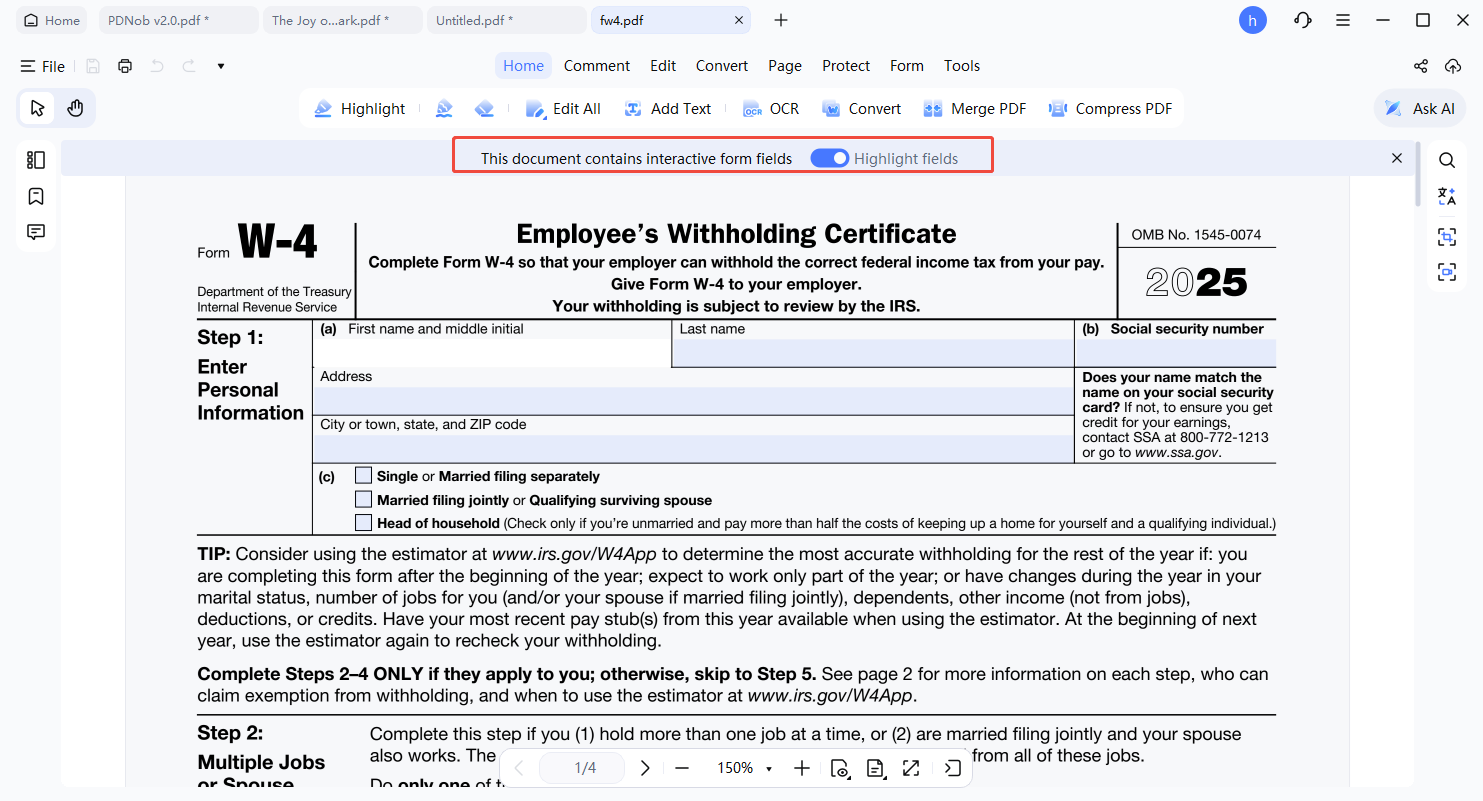Open document search

pyautogui.click(x=1447, y=158)
